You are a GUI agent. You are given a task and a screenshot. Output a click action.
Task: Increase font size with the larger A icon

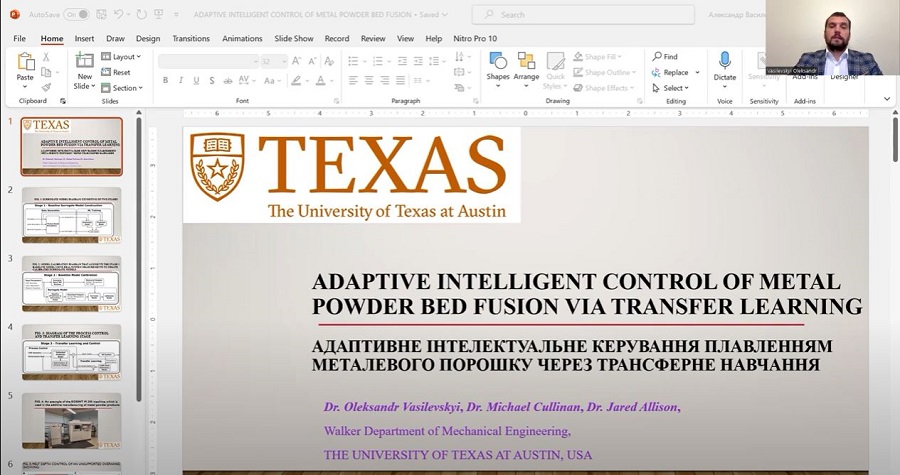296,61
